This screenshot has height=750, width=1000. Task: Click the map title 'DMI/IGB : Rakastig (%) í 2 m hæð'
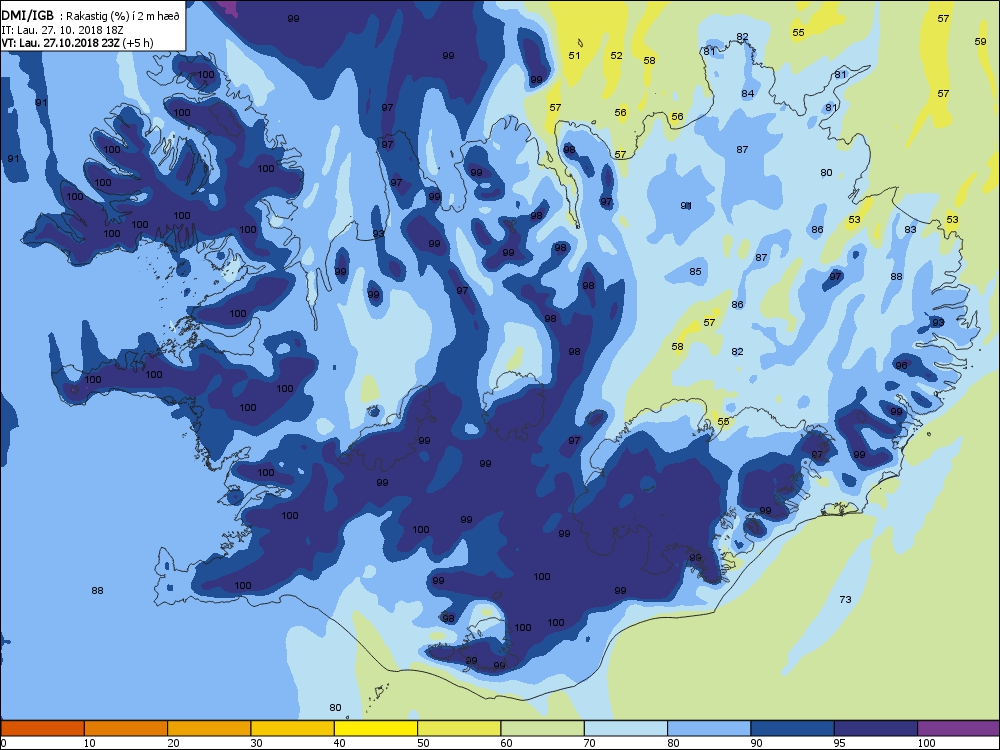91,16
